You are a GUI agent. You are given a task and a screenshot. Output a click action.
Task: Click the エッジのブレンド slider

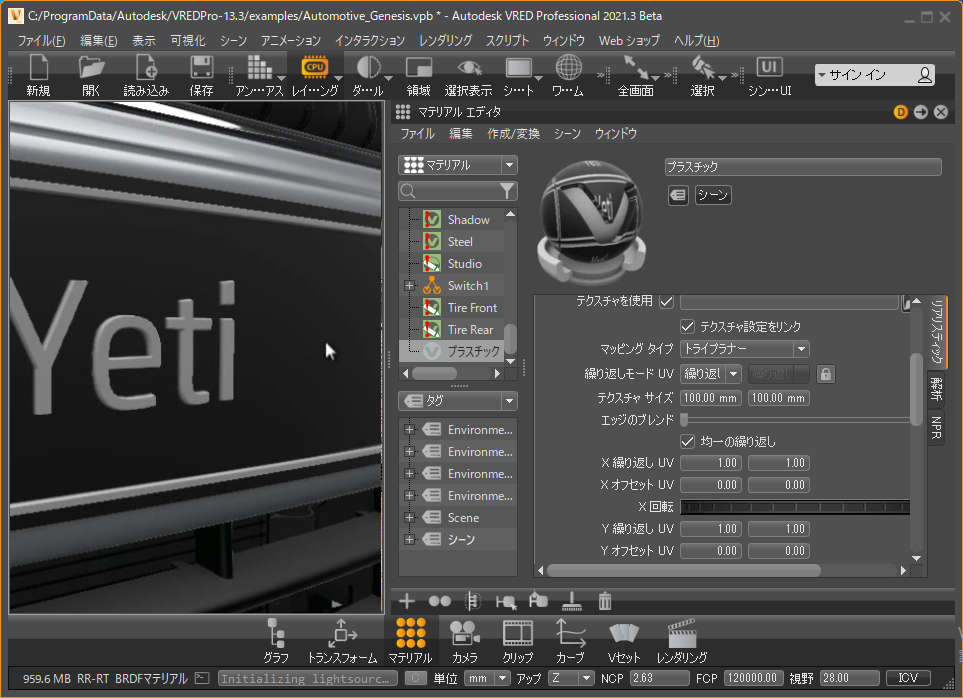[x=795, y=420]
